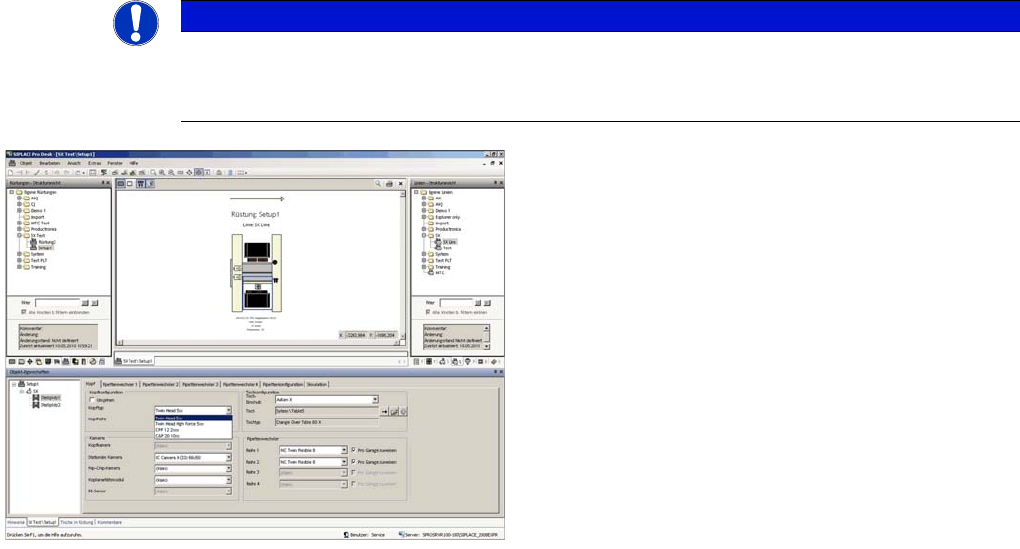
Task: Open the Stationäre Kamera dropdown
Action: (x=229, y=457)
